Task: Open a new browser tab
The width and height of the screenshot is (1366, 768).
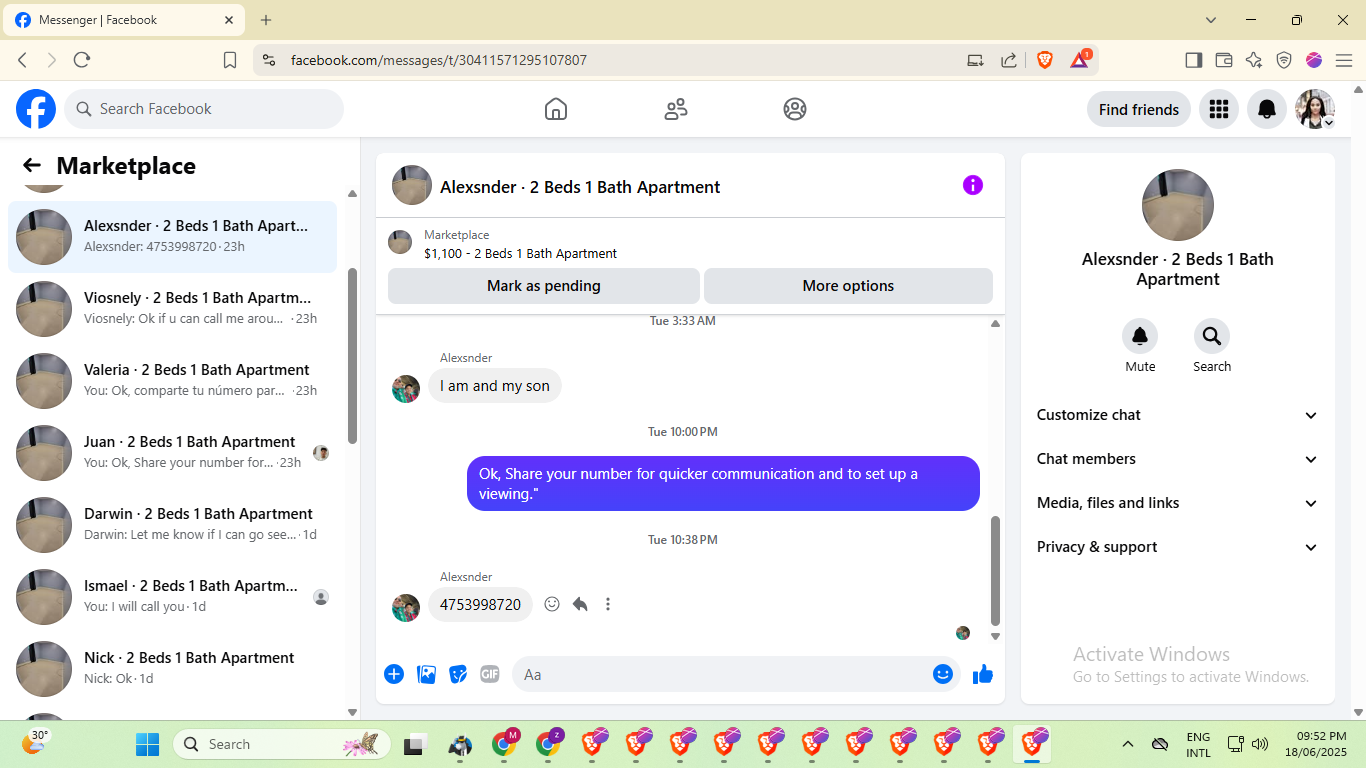Action: click(x=266, y=20)
